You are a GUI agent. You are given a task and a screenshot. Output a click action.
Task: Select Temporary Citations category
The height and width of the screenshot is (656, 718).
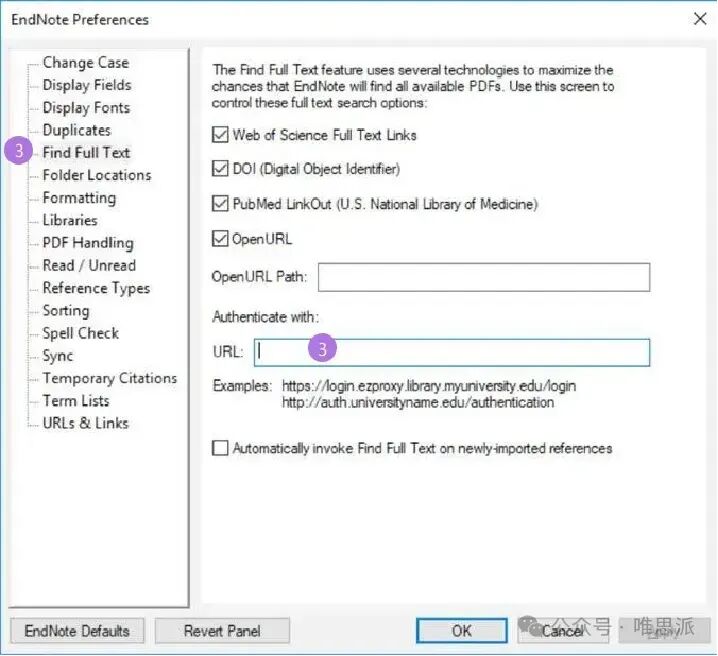point(110,378)
